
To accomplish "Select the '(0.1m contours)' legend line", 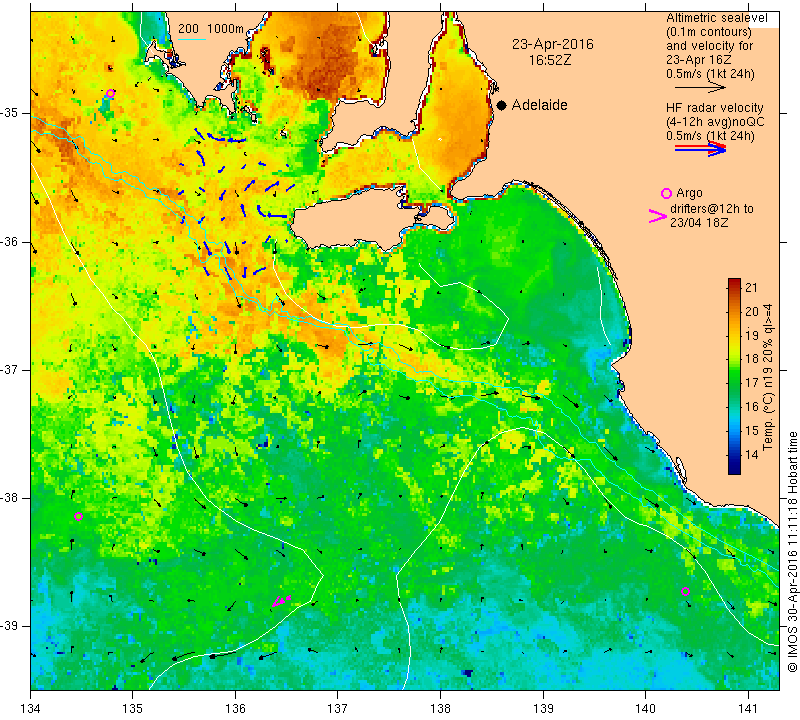I will click(709, 32).
